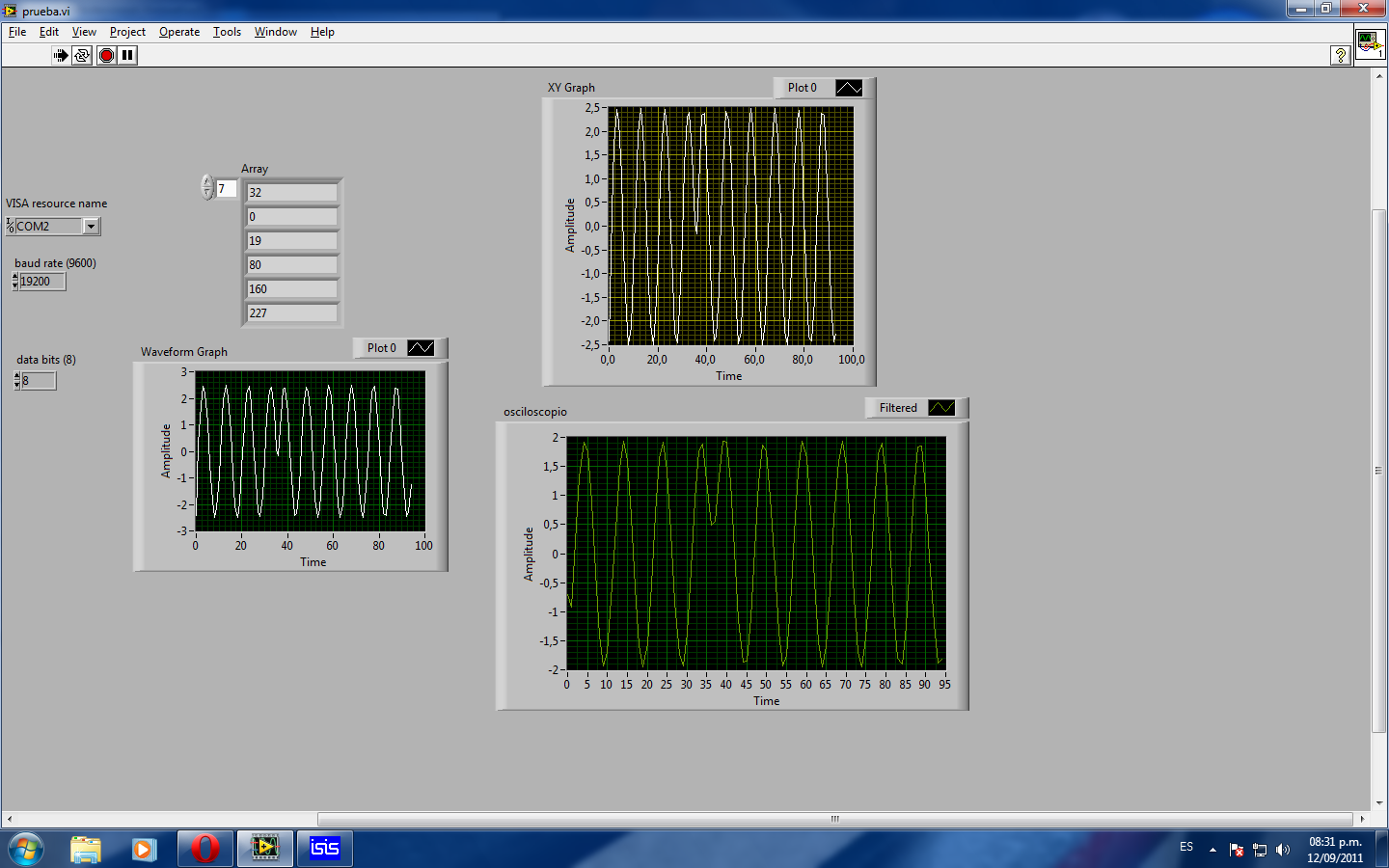Click the red Abort Execution button
Screen dimensions: 1389x868
point(106,55)
